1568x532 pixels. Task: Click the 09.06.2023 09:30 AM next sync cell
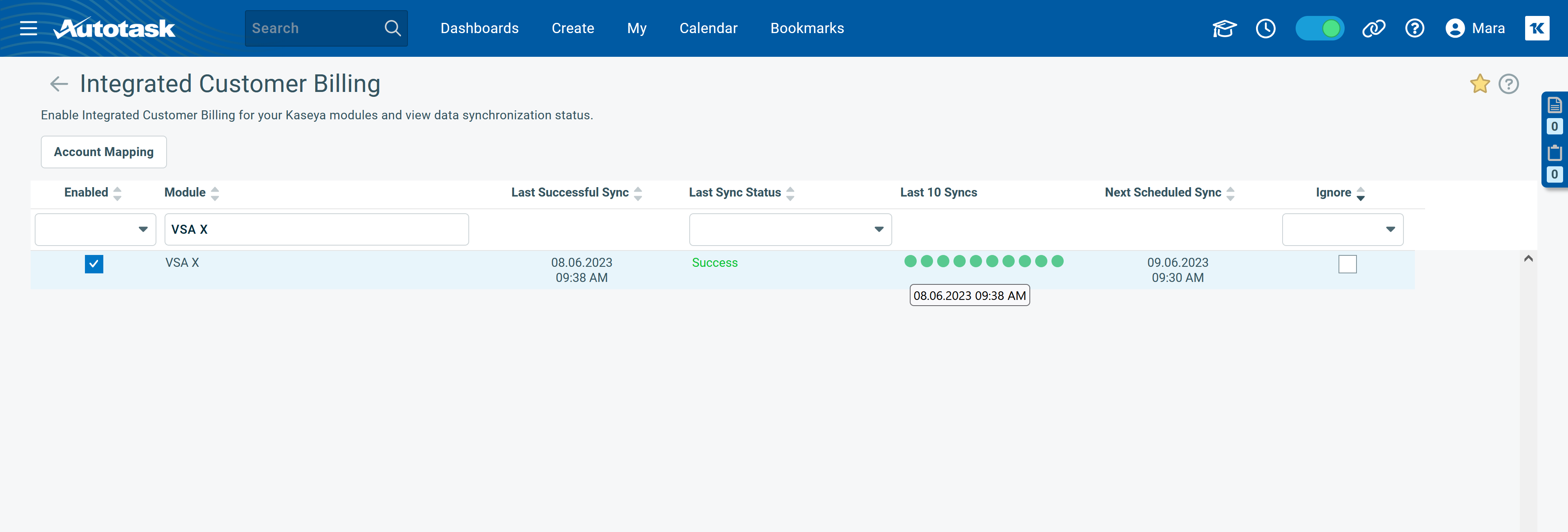[1177, 270]
